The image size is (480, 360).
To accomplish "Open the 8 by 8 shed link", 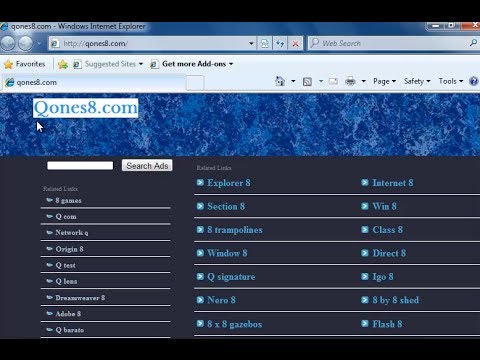I will pos(395,300).
